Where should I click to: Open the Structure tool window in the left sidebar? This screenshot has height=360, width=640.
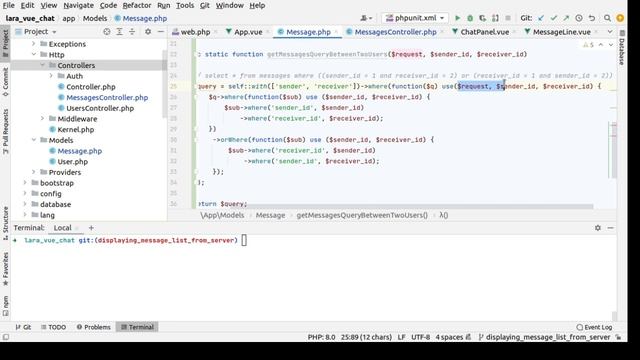tap(5, 223)
